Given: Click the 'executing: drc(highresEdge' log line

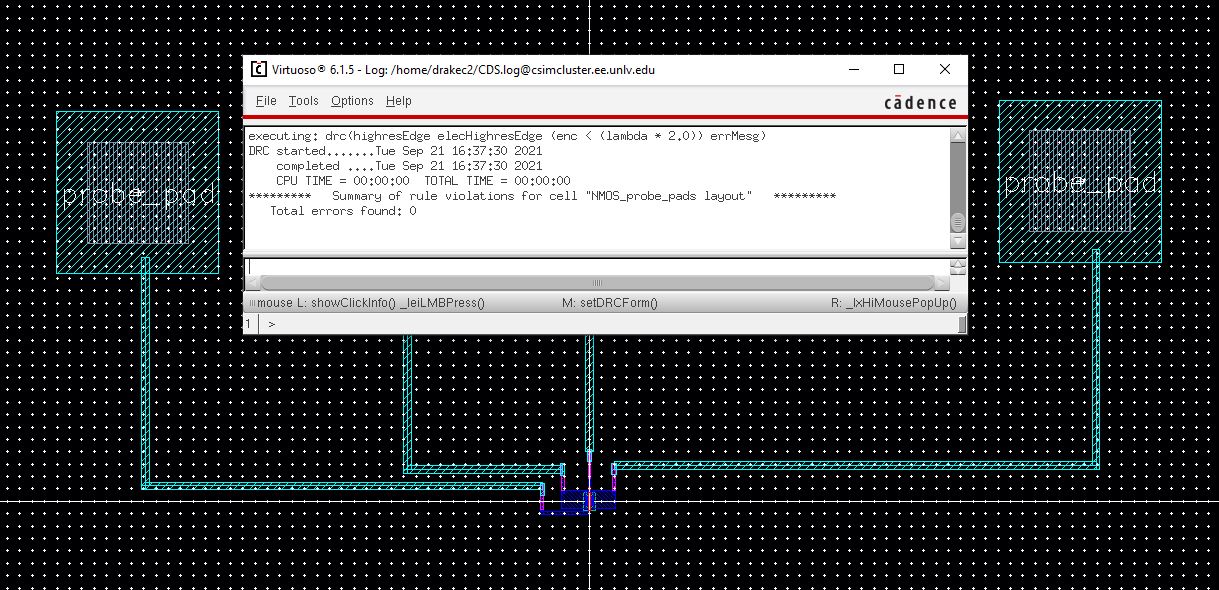Looking at the screenshot, I should (507, 136).
